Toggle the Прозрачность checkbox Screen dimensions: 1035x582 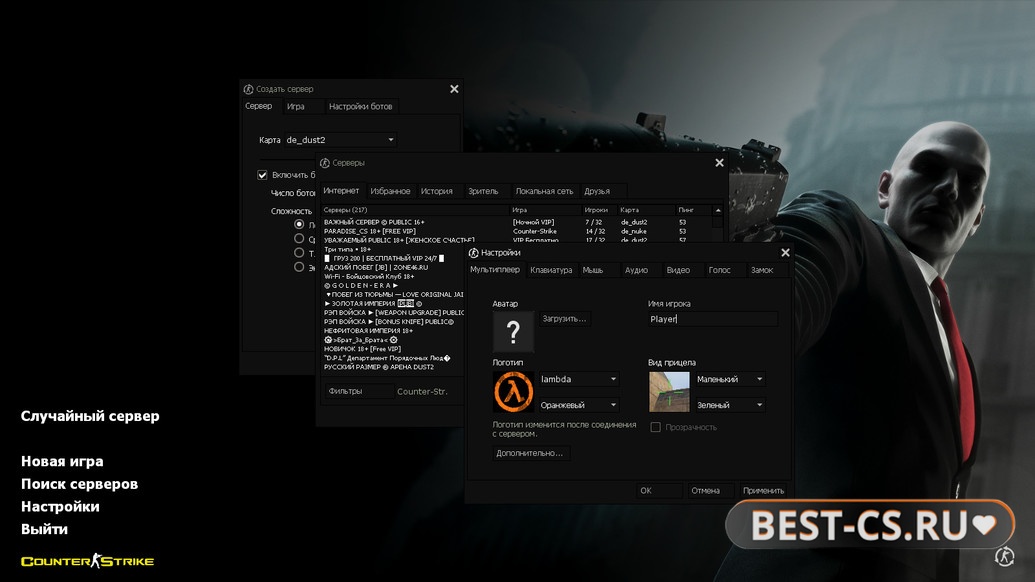(655, 427)
